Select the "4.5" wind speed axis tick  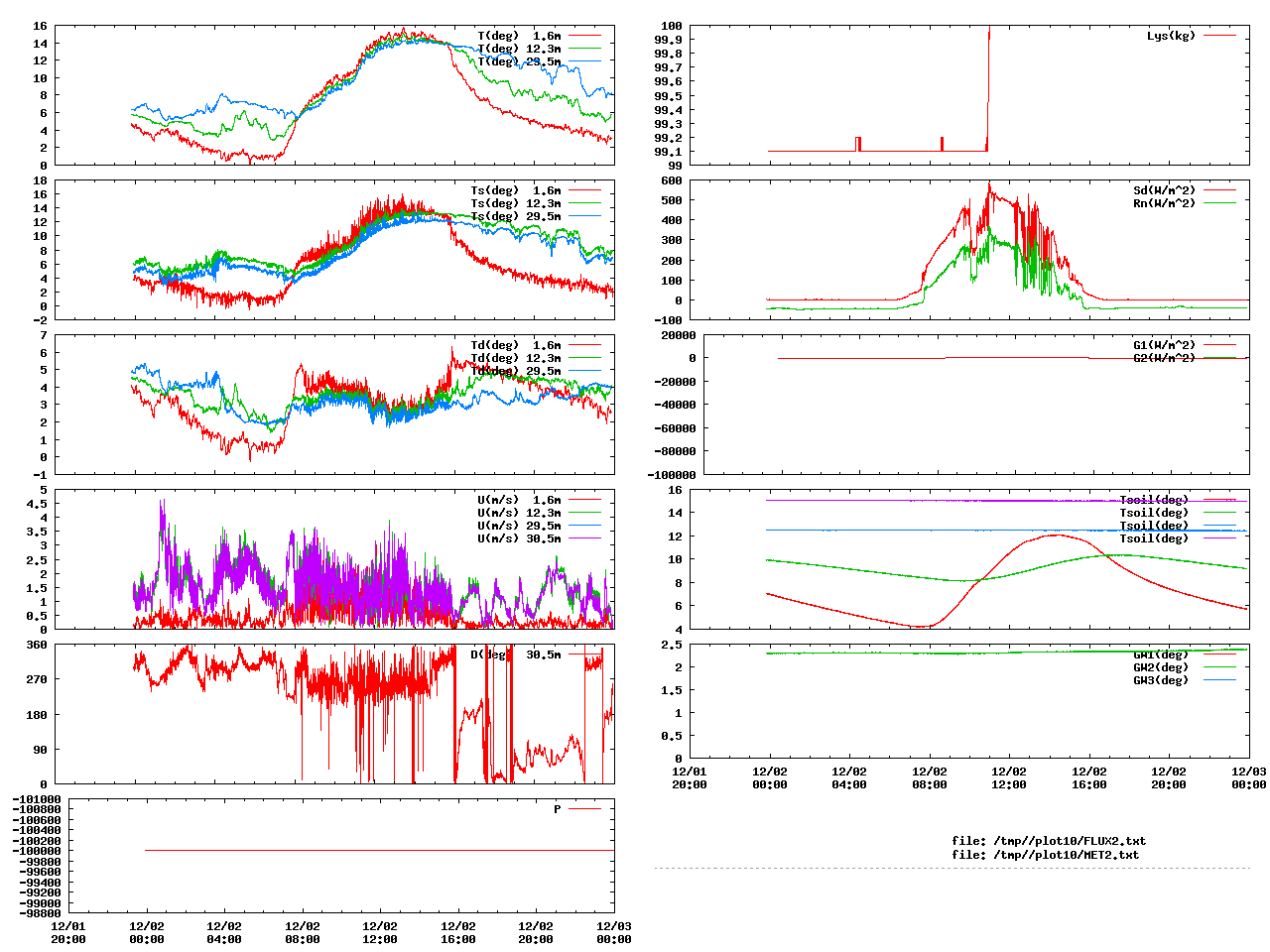tap(37, 504)
